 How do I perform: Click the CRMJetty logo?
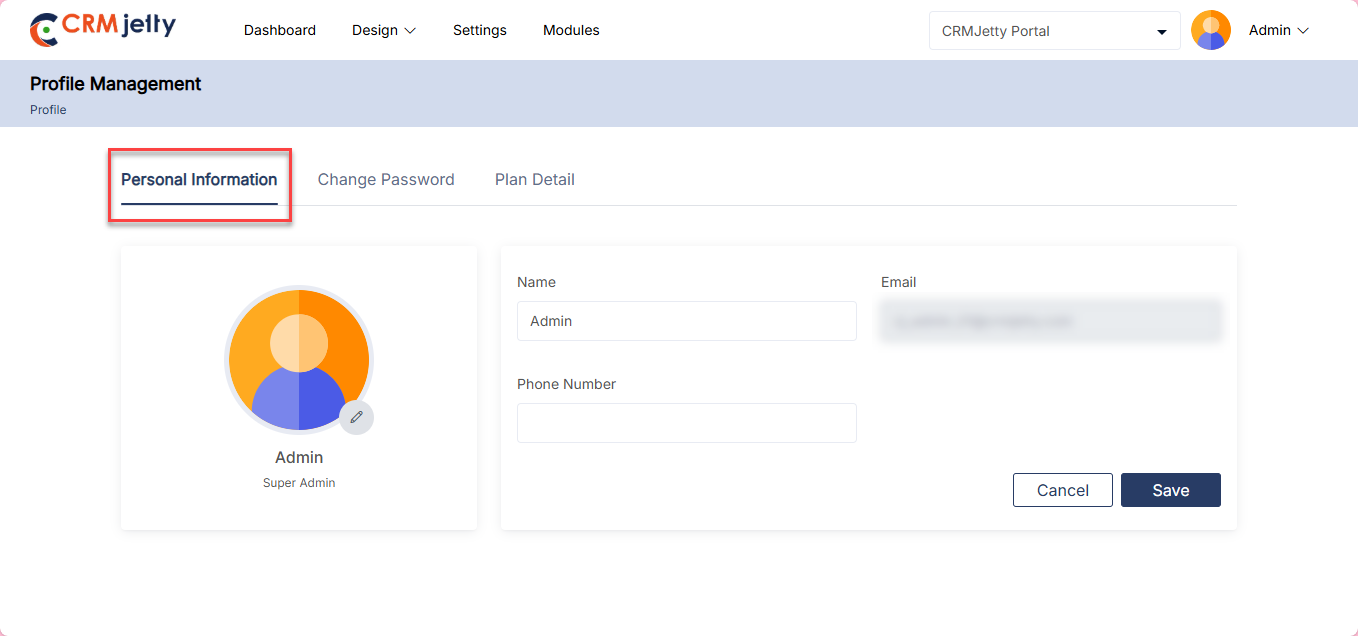pos(102,29)
